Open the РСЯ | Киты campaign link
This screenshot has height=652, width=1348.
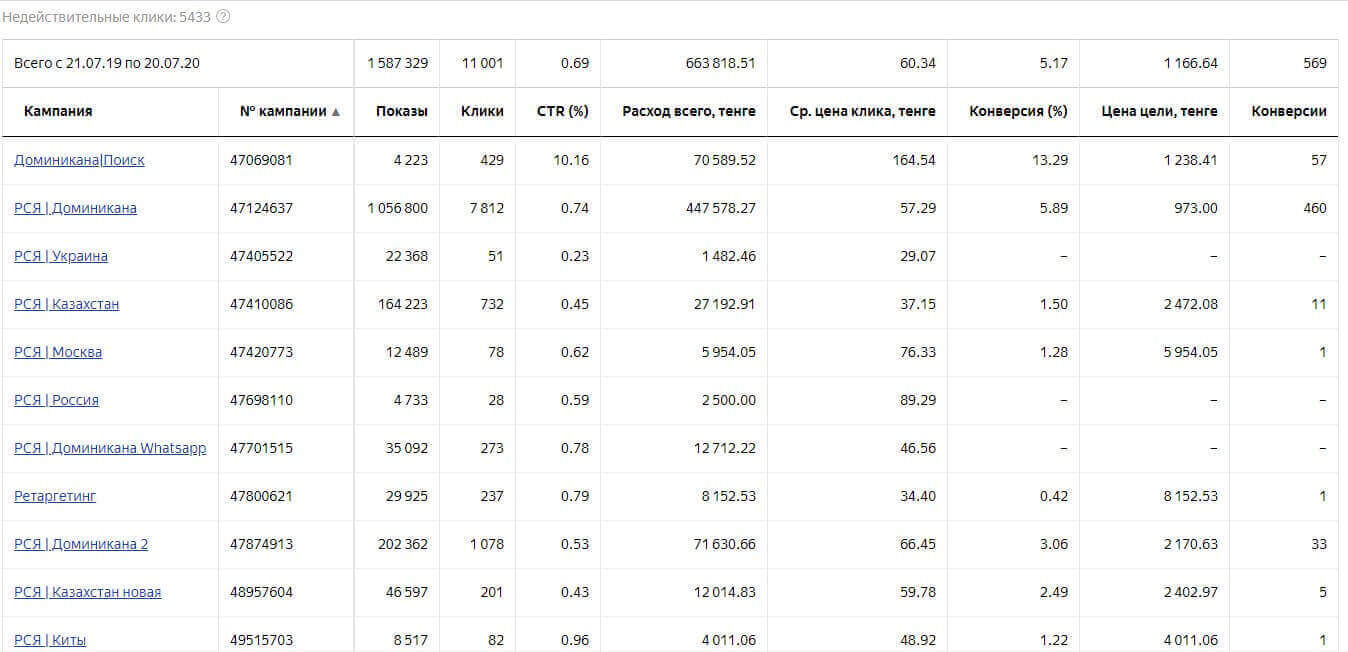(50, 640)
